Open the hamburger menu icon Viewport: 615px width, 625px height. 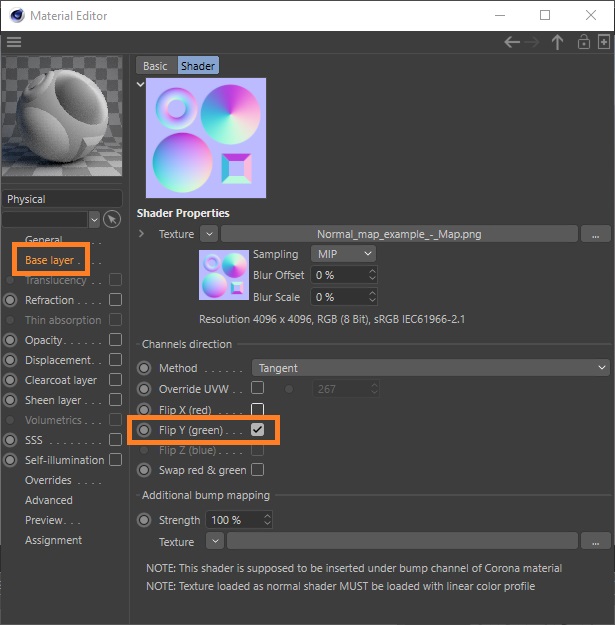(x=13, y=42)
